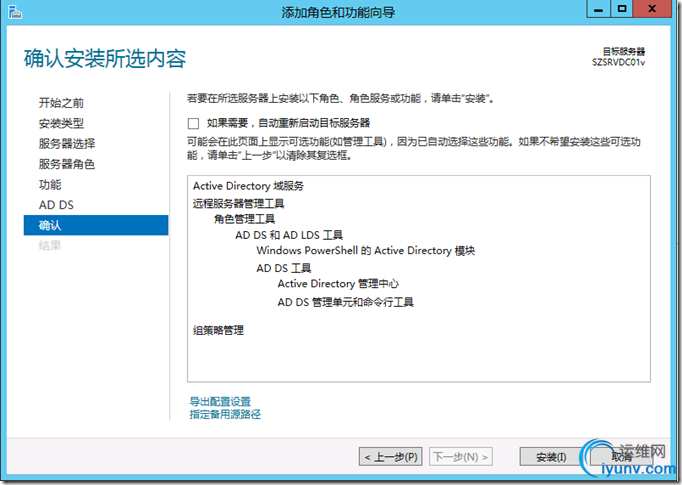Image resolution: width=682 pixels, height=485 pixels.
Task: Select the AD DS 工具 row
Action: pos(284,268)
